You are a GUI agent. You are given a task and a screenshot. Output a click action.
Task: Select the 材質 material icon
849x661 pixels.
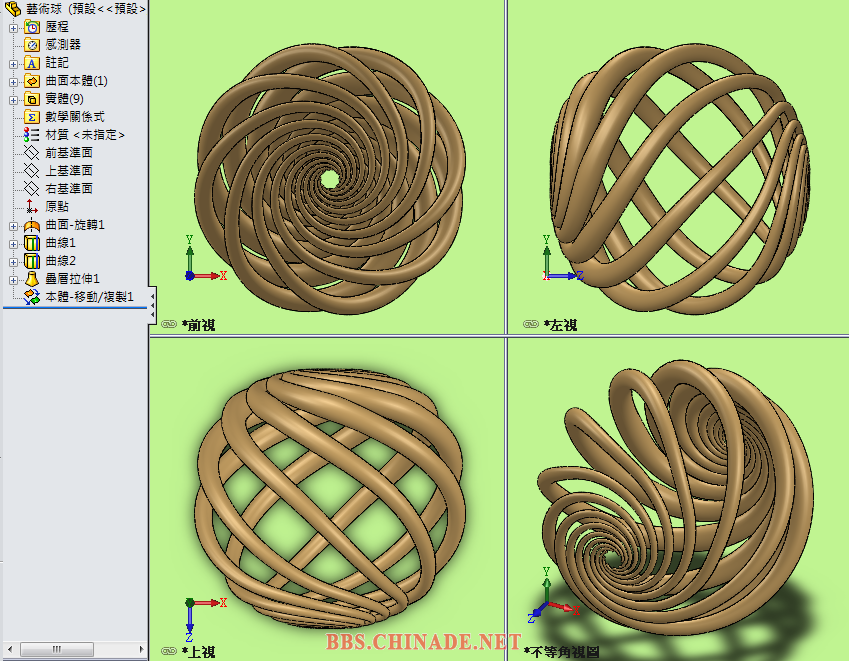pyautogui.click(x=32, y=135)
